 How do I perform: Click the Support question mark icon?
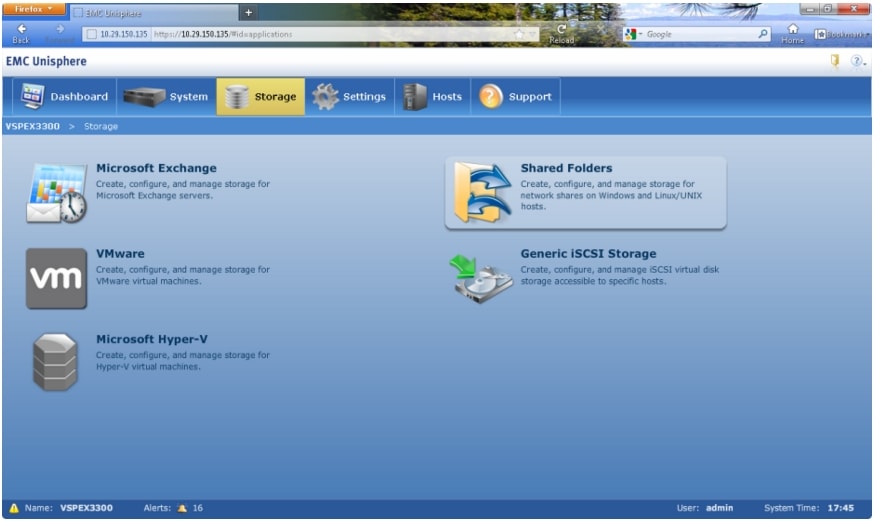point(490,97)
